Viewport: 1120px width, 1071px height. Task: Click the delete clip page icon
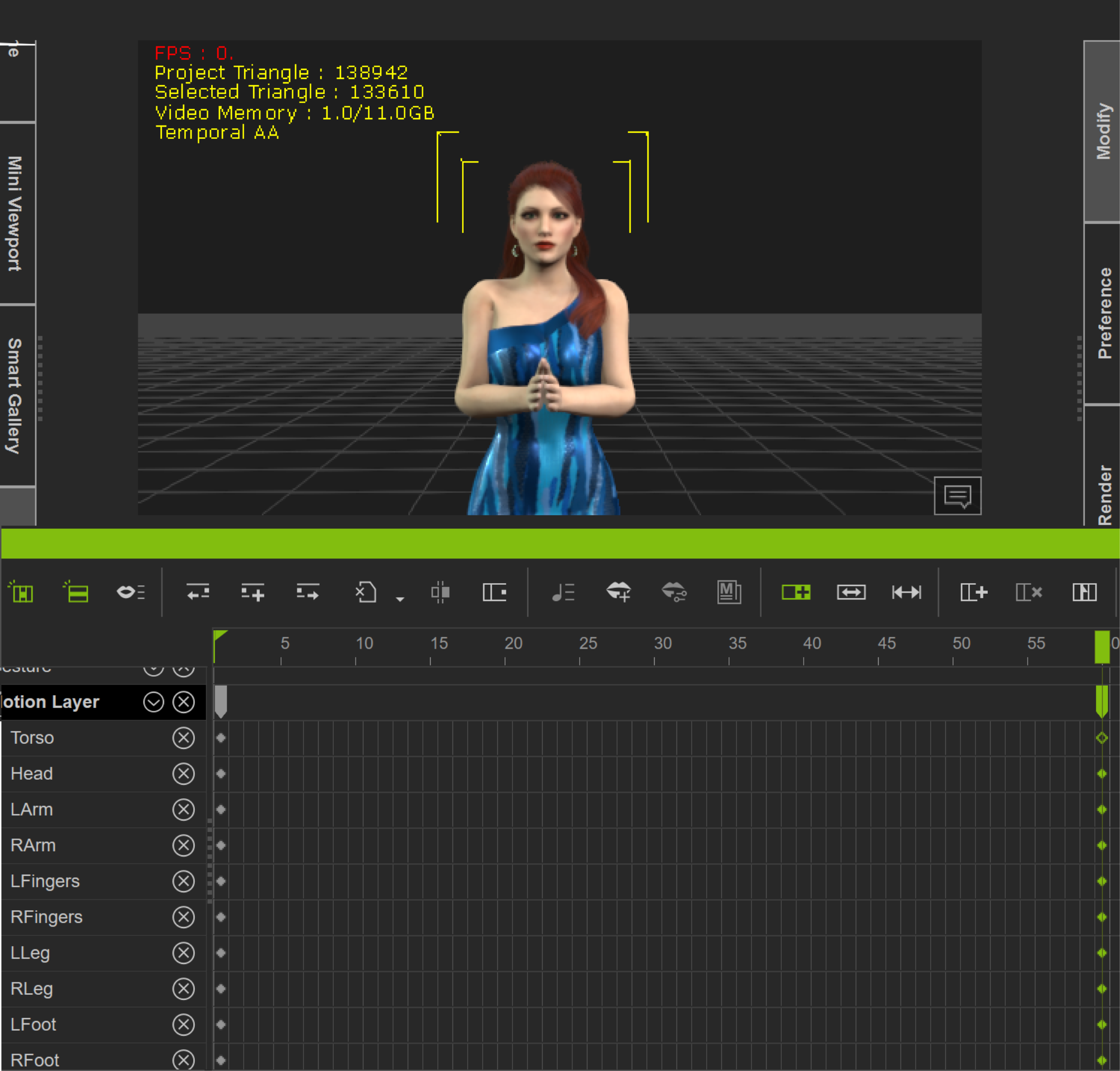point(366,592)
